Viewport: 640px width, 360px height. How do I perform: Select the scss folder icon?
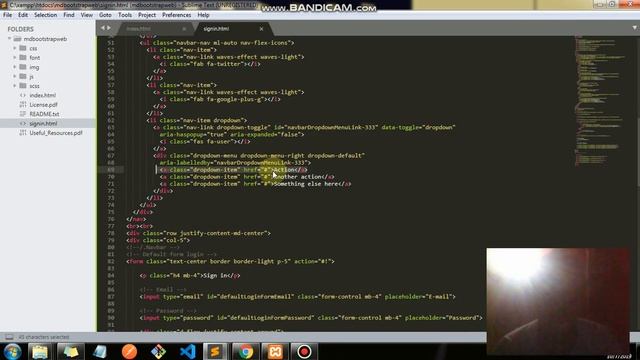coord(23,86)
